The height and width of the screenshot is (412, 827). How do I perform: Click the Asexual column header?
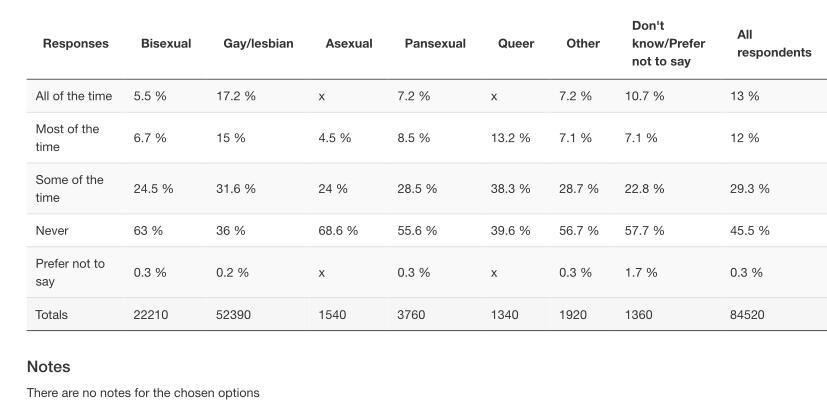click(x=349, y=44)
